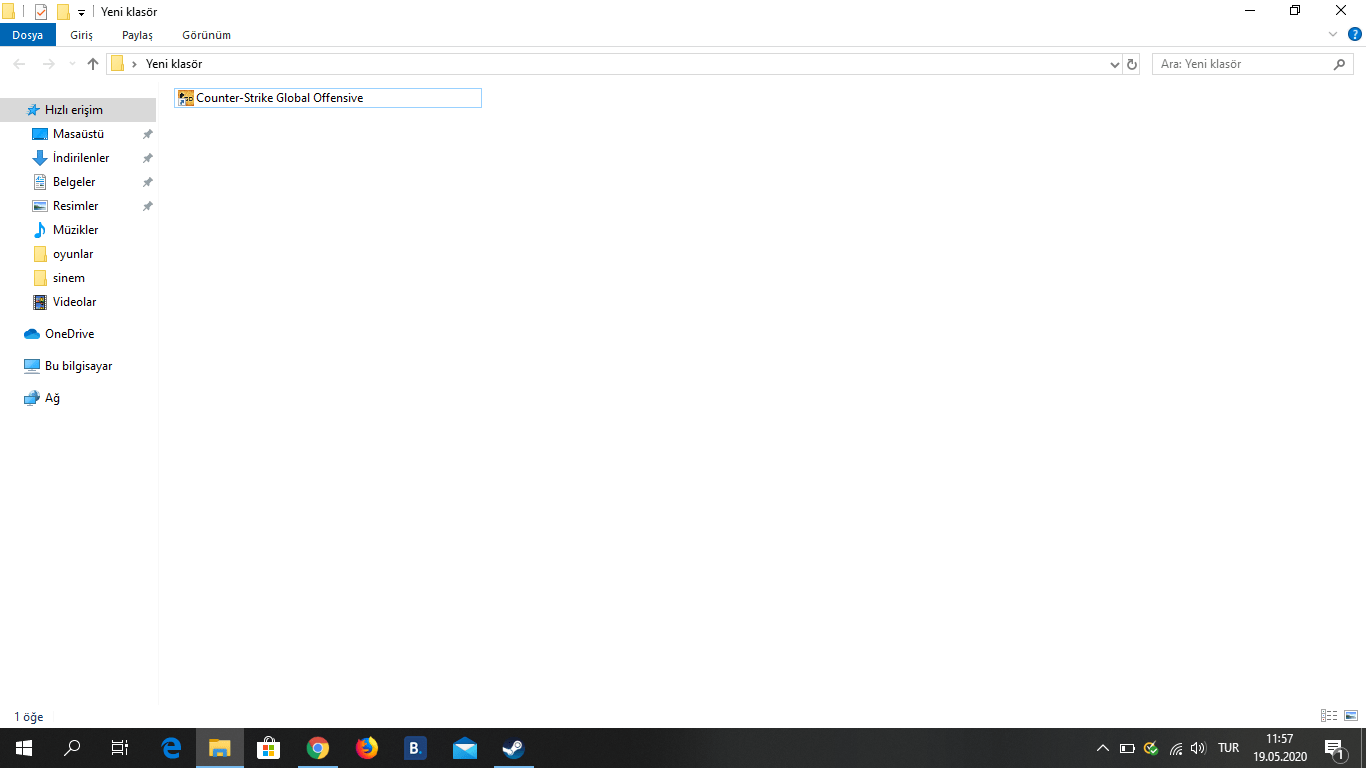The height and width of the screenshot is (768, 1366).
Task: Switch to details view in status bar
Action: 1329,716
